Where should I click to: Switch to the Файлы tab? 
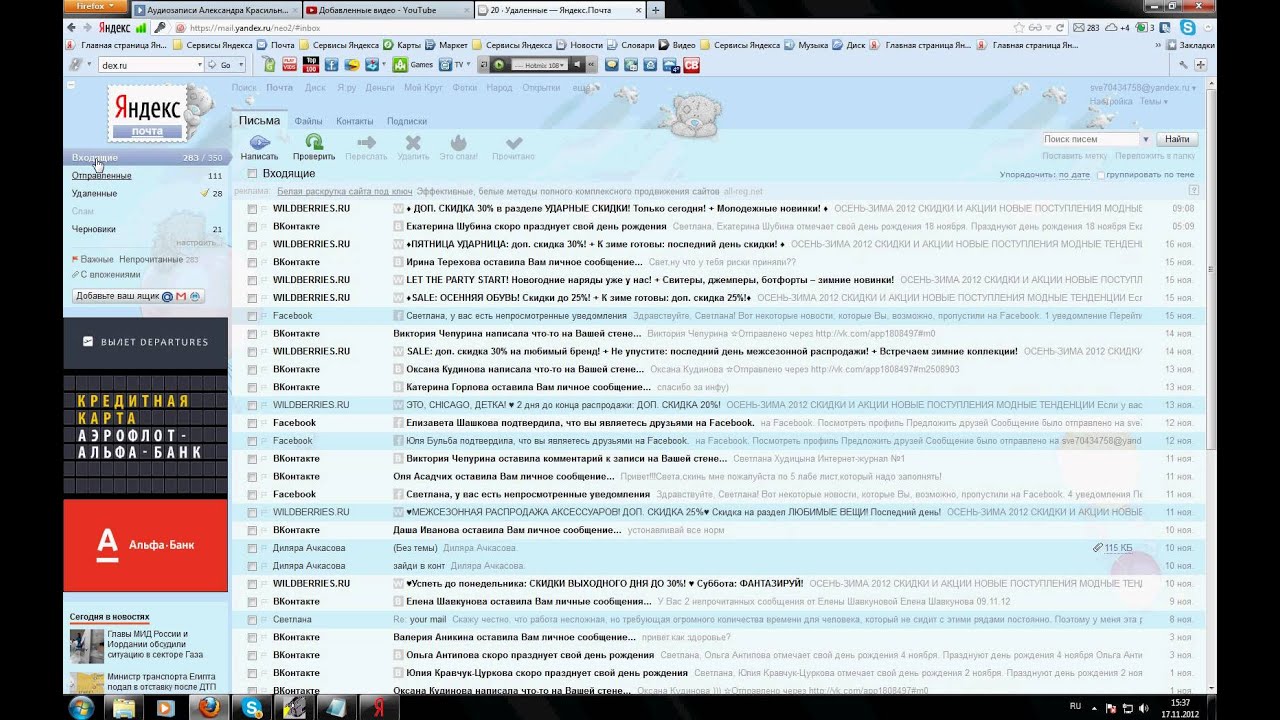(x=308, y=121)
